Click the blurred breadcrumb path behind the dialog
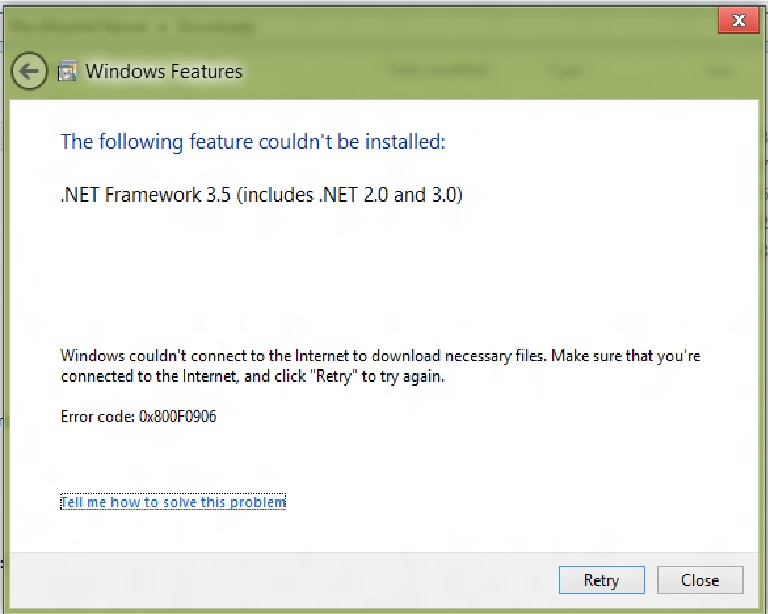Viewport: 768px width, 614px height. (x=131, y=26)
